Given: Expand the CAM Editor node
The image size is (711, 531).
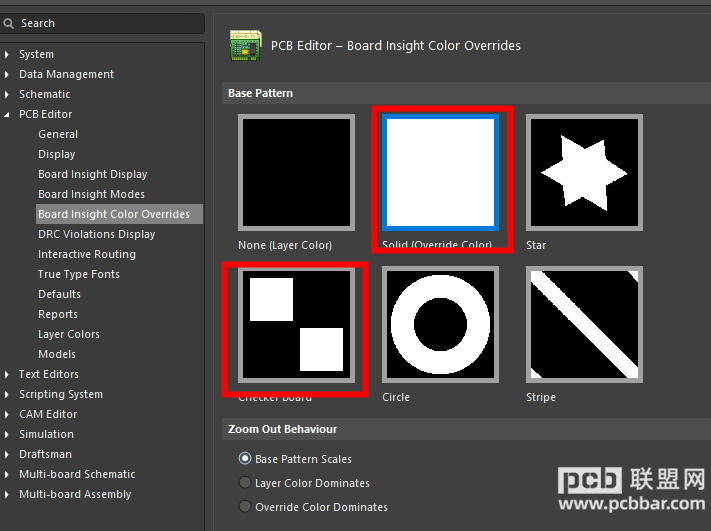Looking at the screenshot, I should click(6, 414).
